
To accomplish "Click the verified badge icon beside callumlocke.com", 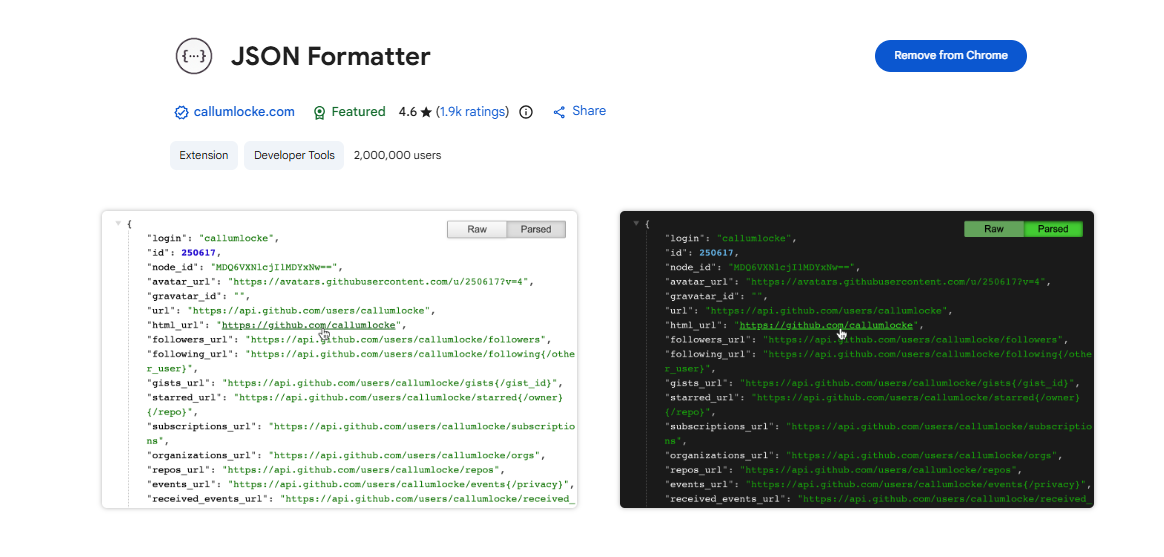I will [x=181, y=112].
